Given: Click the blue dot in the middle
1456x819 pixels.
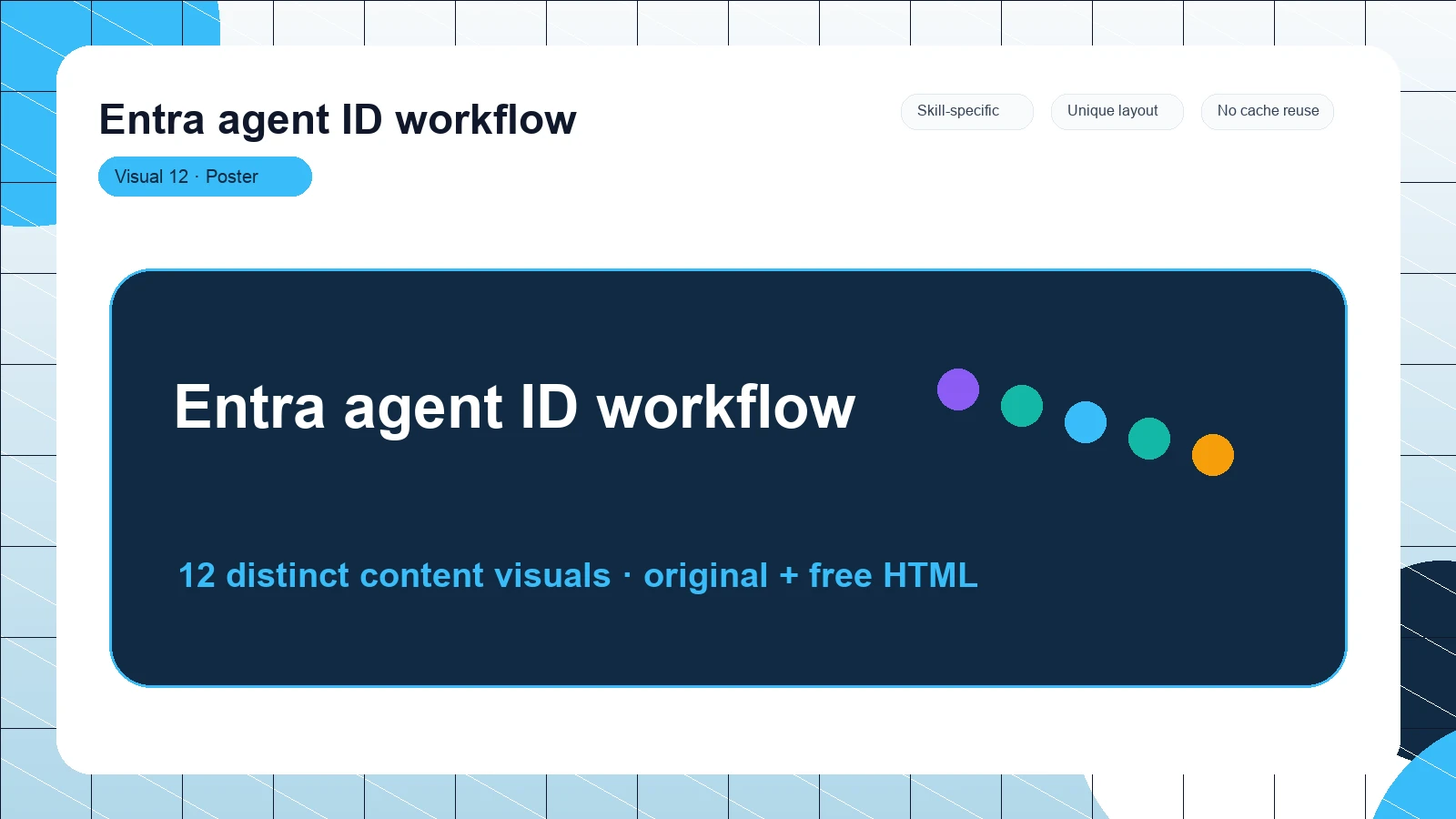Looking at the screenshot, I should (x=1086, y=422).
